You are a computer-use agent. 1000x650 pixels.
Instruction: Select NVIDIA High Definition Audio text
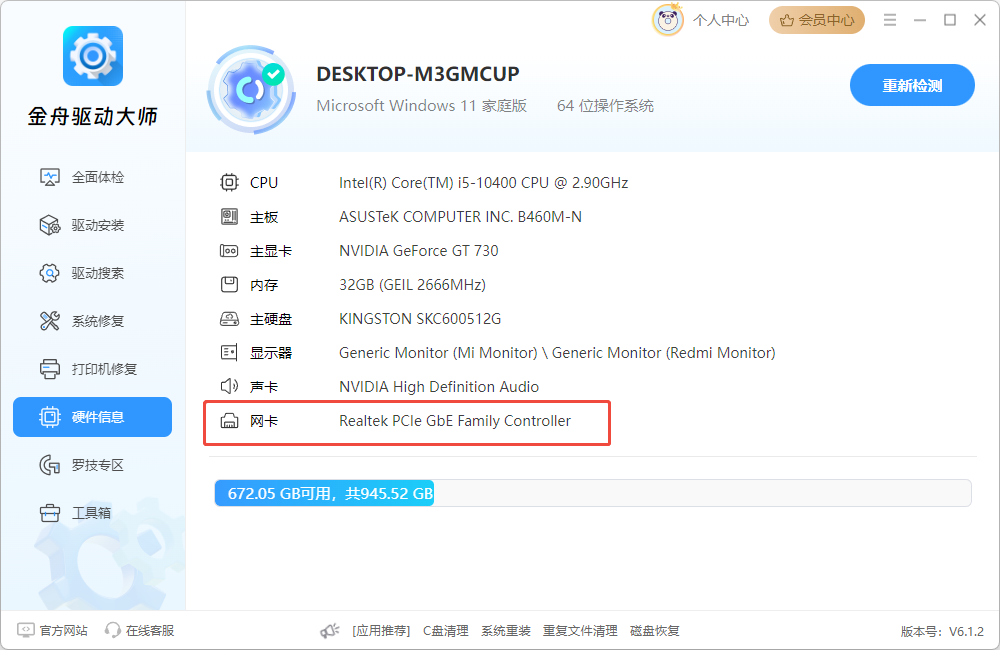point(439,387)
